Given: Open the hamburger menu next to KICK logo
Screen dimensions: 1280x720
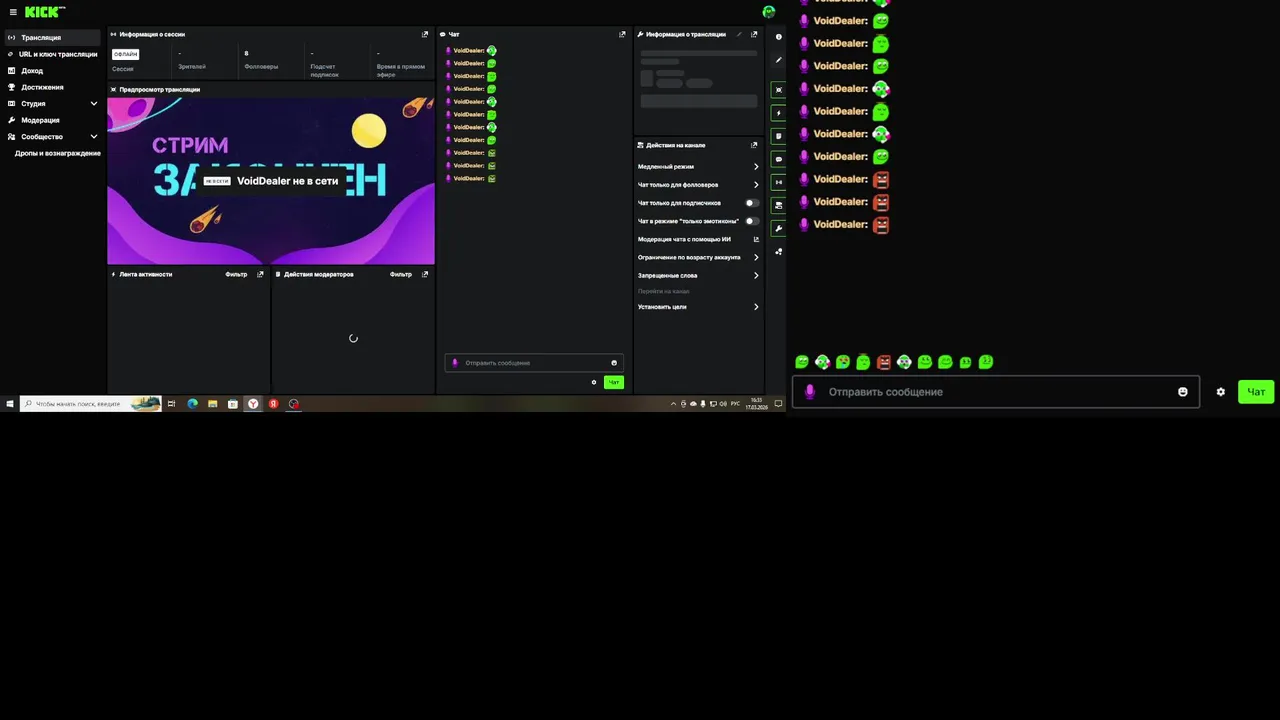Looking at the screenshot, I should [13, 12].
